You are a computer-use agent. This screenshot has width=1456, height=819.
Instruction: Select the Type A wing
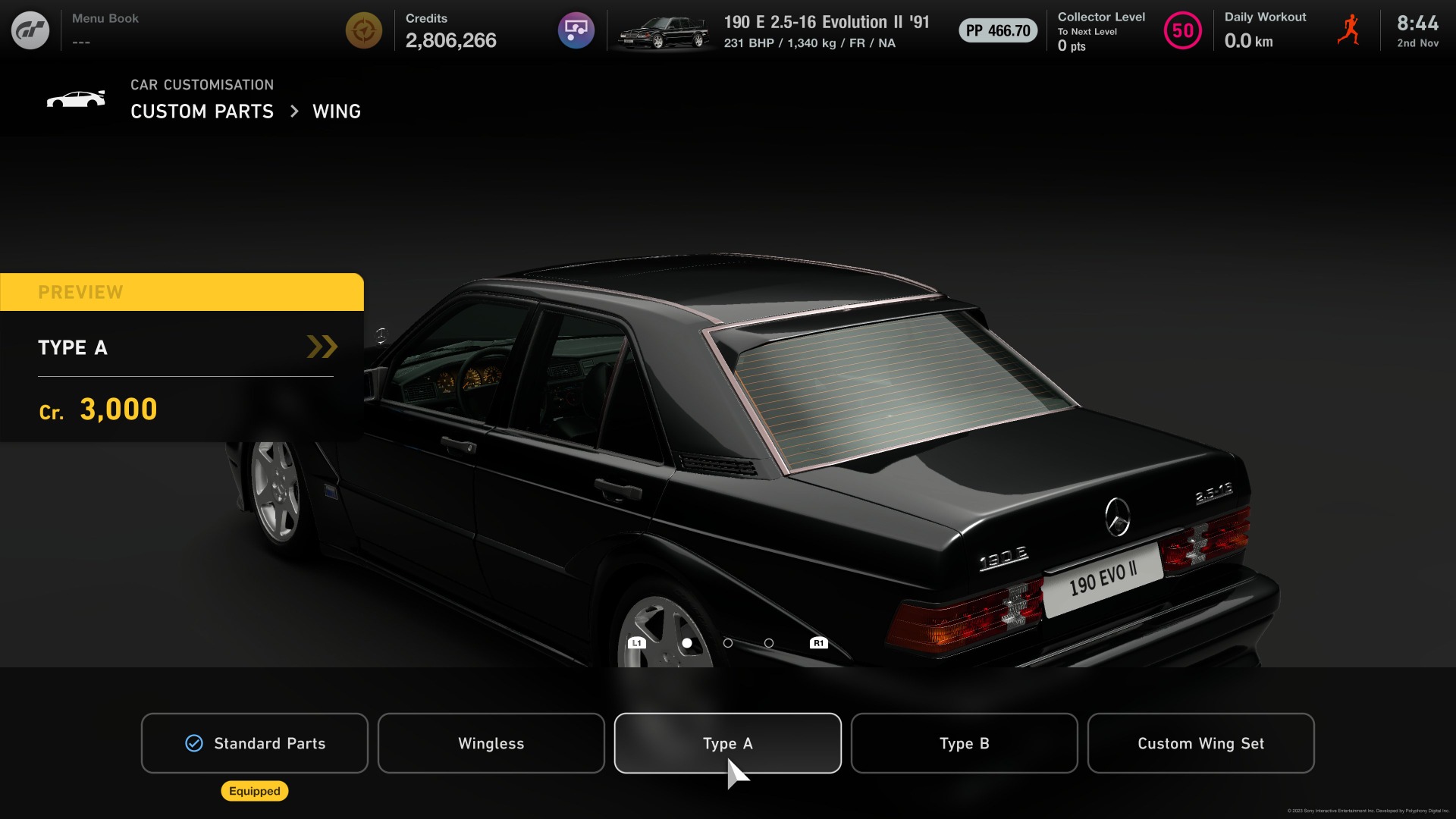[728, 743]
